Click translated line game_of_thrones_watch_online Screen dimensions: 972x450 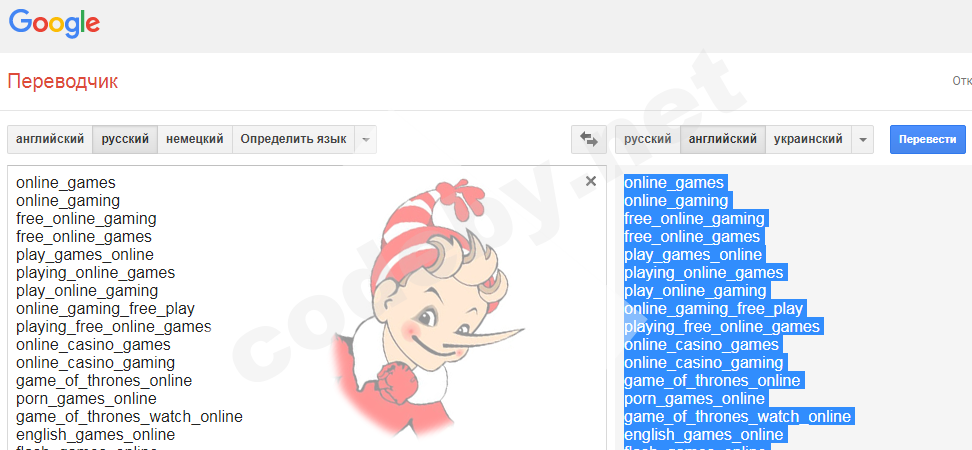point(740,417)
